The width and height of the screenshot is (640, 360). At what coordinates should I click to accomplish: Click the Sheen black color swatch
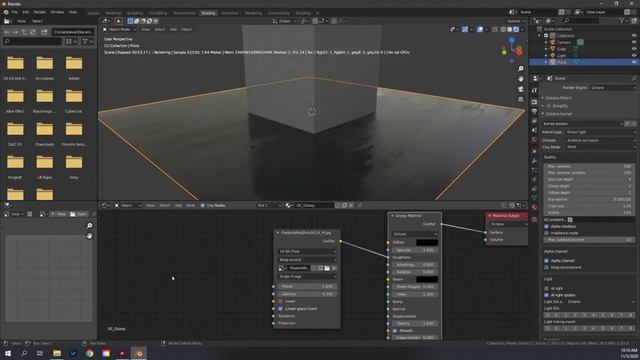coord(427,279)
